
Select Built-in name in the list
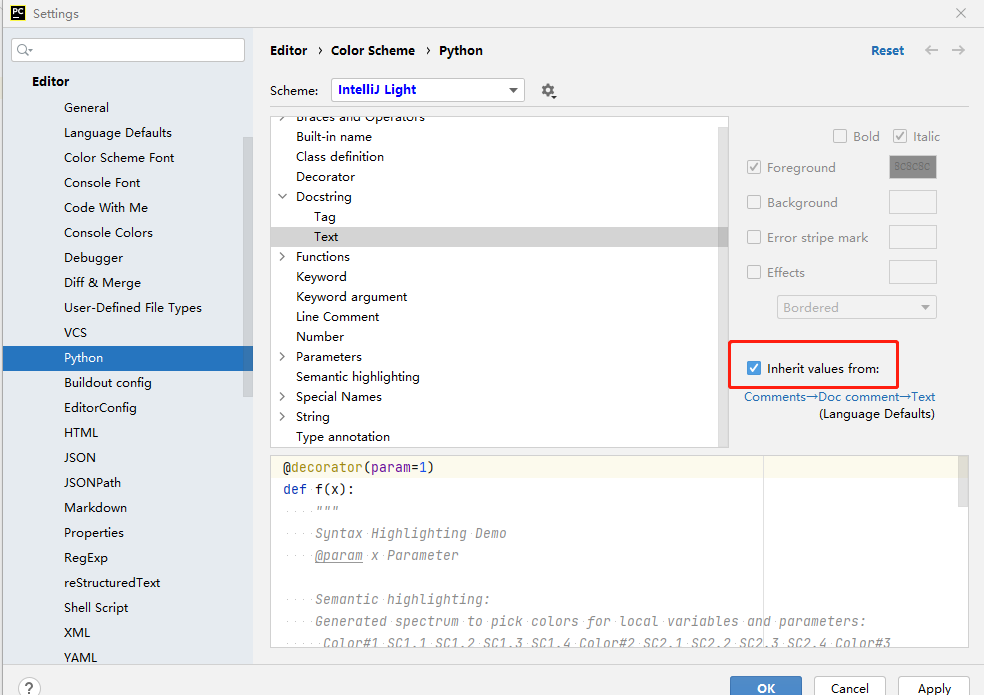coord(334,136)
